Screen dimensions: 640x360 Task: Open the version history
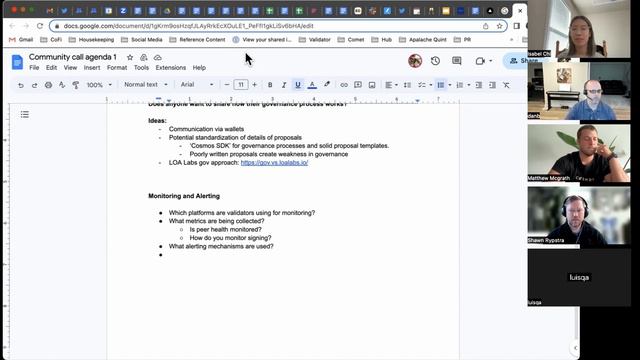click(x=435, y=61)
